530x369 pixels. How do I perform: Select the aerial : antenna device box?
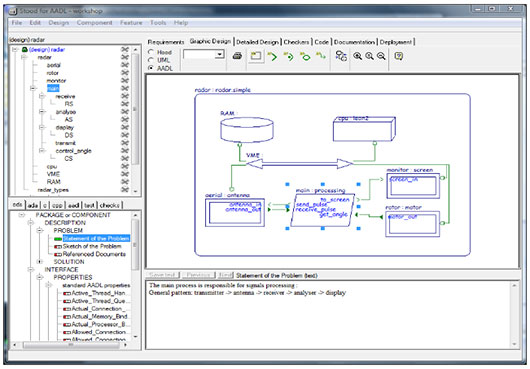[235, 213]
